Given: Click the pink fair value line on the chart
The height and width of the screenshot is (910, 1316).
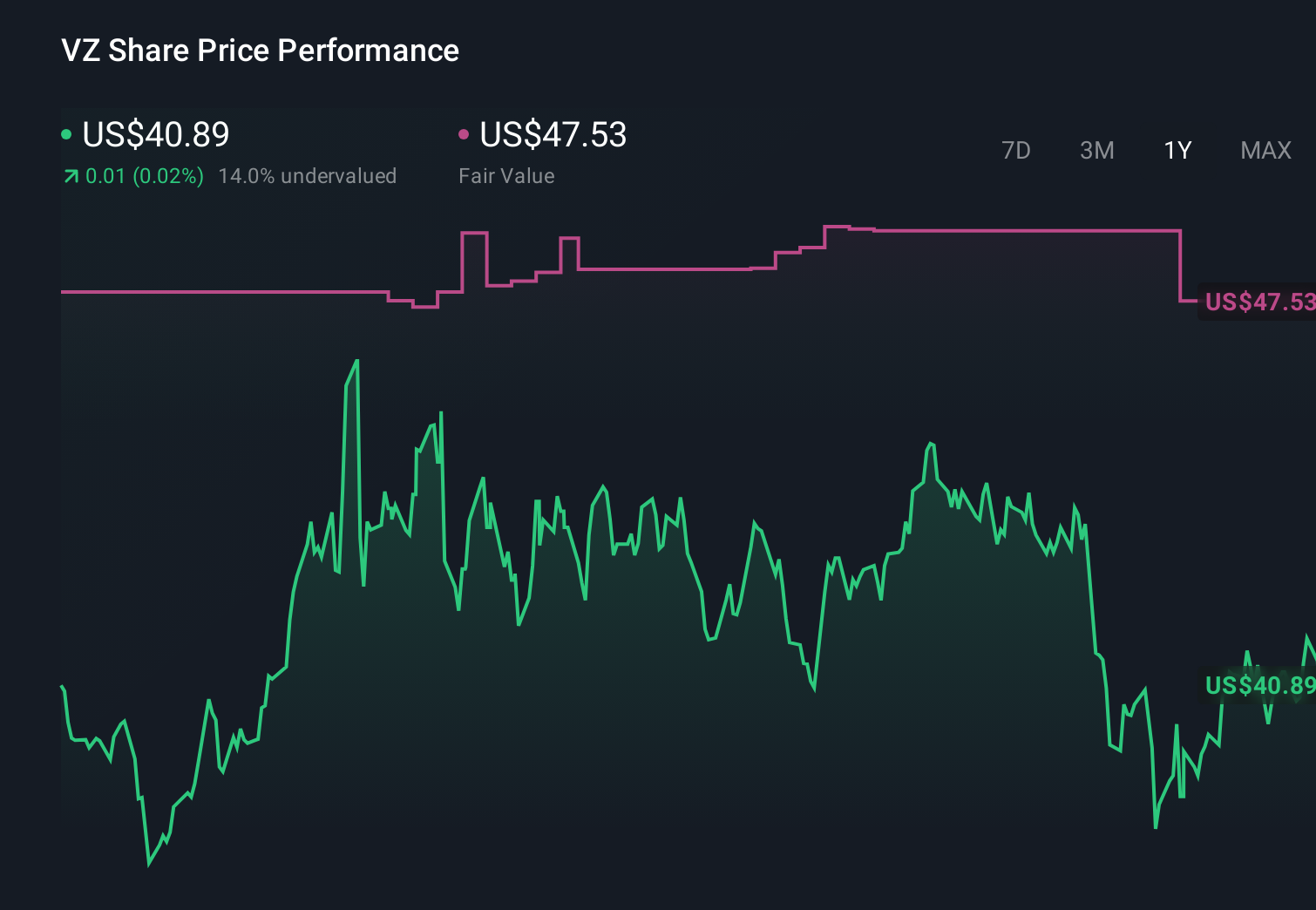Looking at the screenshot, I should (218, 292).
